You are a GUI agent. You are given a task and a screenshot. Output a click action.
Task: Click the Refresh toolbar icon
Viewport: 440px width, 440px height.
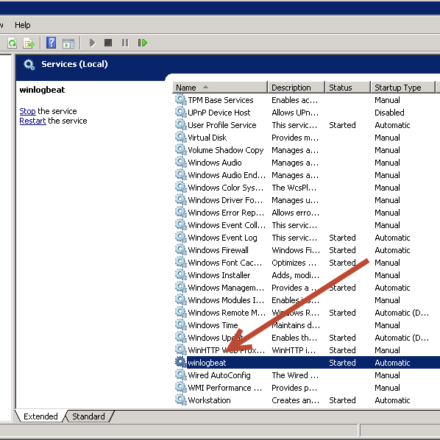[x=12, y=43]
